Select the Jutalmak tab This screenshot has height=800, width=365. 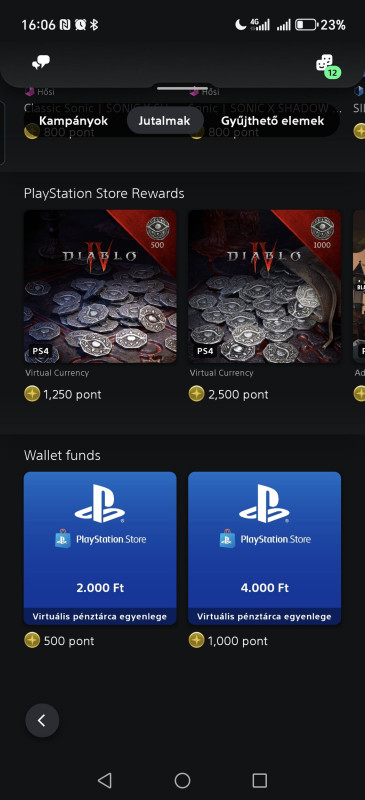164,121
